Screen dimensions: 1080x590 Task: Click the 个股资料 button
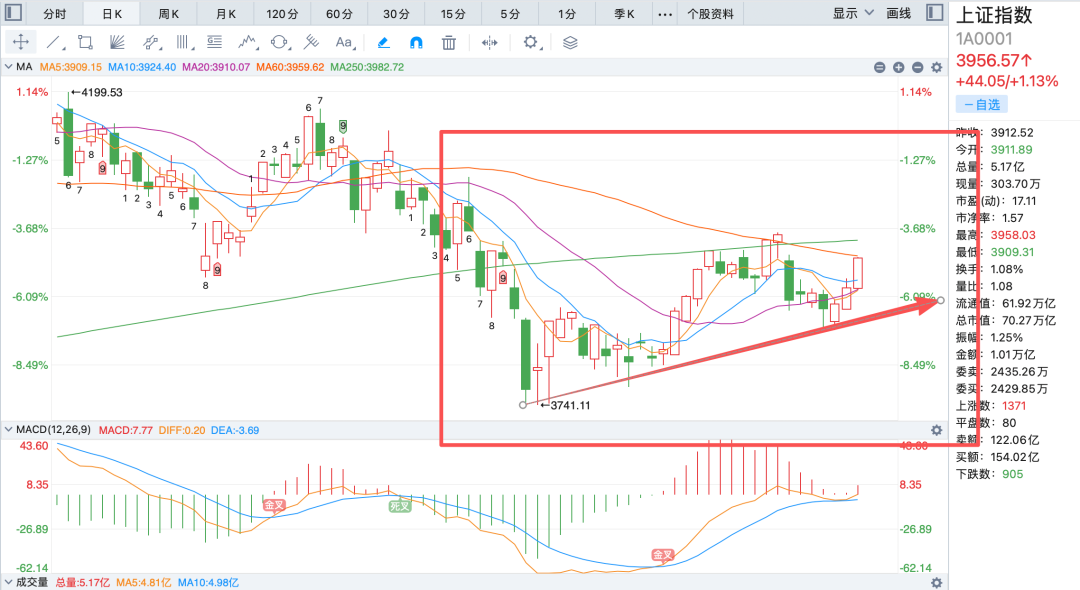coord(710,14)
